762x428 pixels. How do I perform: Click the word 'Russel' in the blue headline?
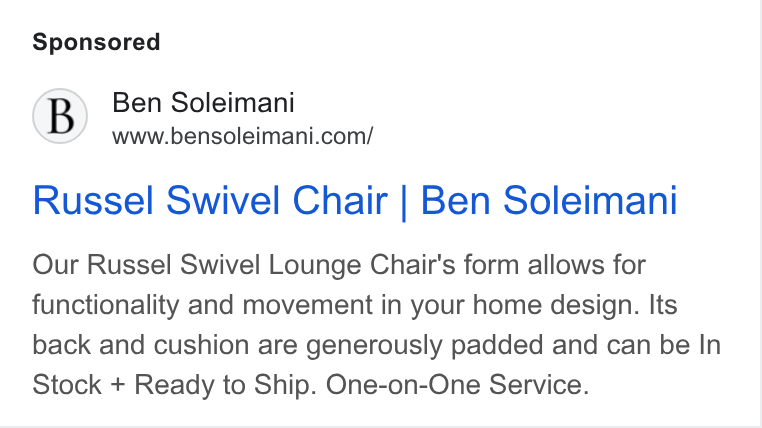click(93, 200)
